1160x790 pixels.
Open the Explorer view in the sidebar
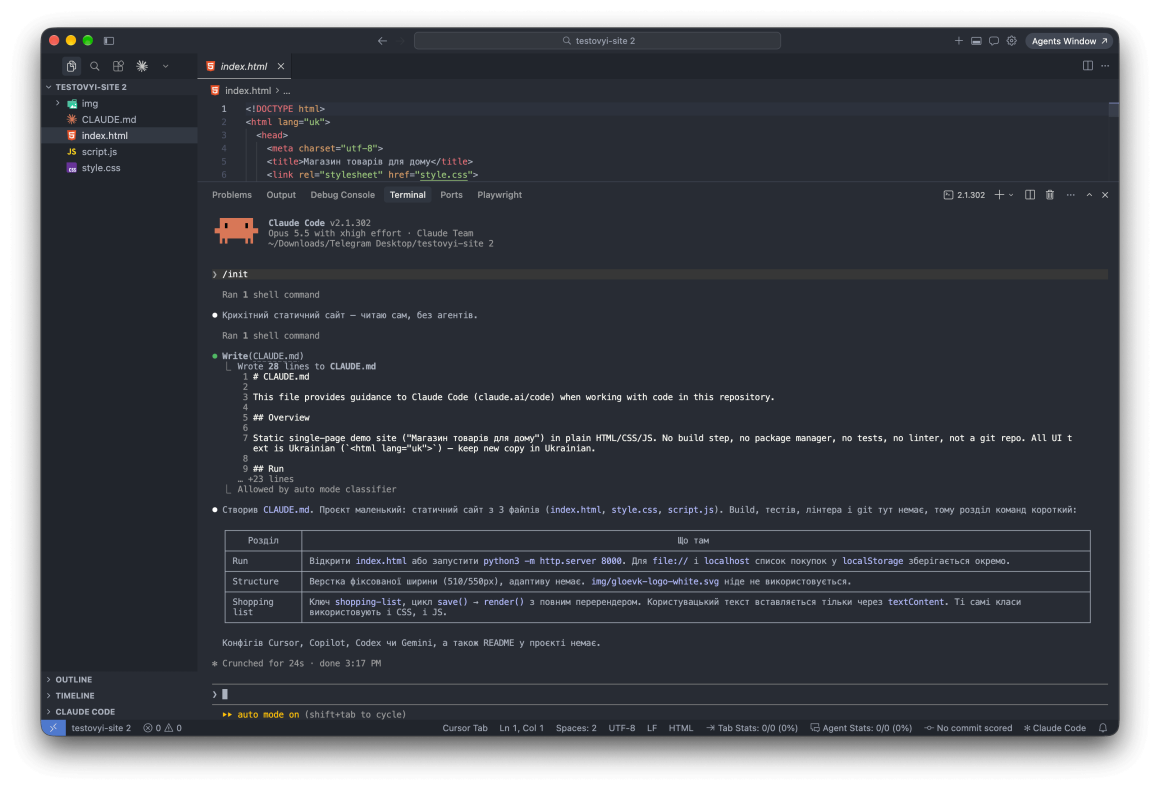click(x=71, y=66)
